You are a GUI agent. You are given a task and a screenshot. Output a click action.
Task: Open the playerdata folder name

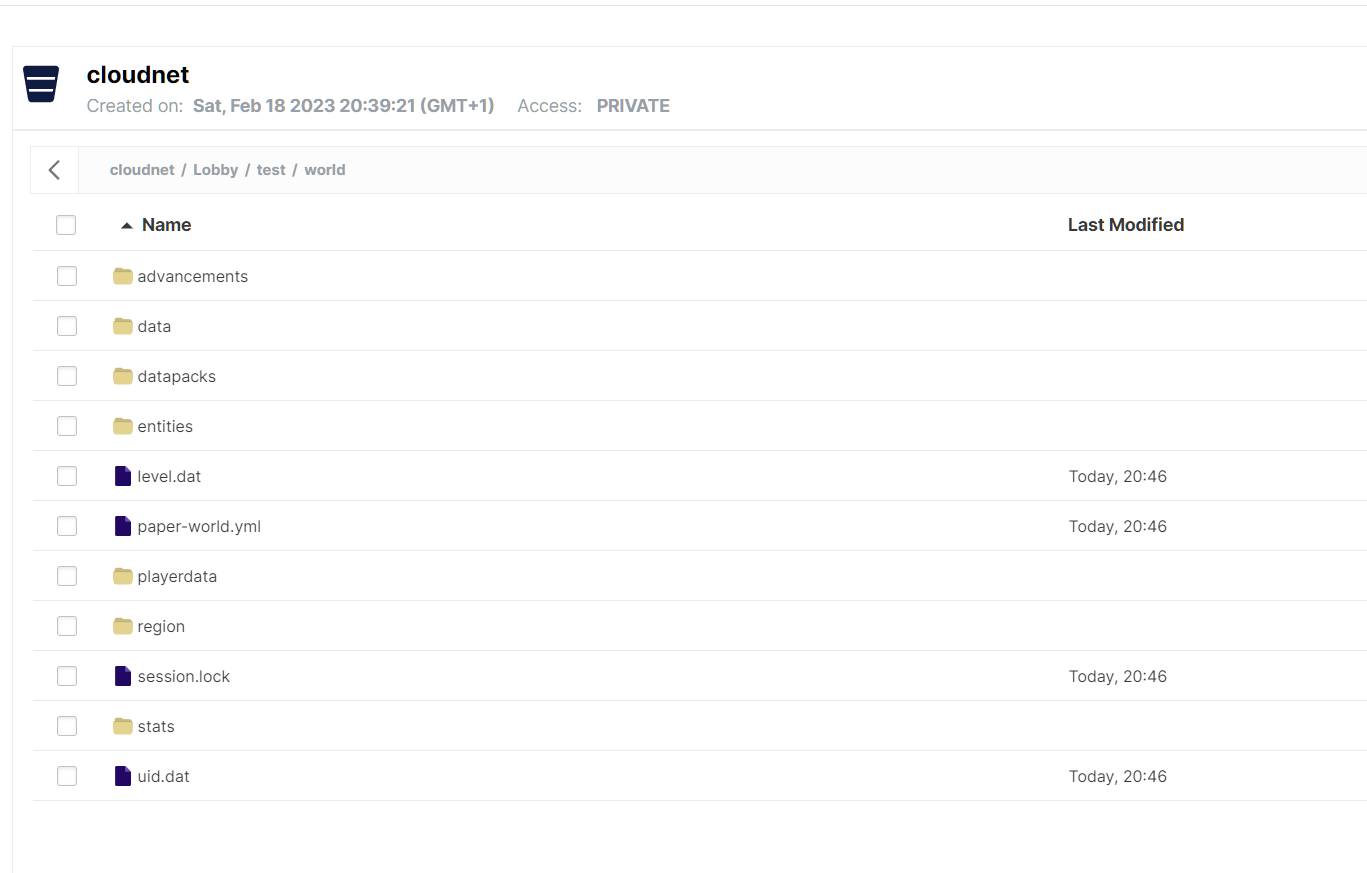point(177,576)
